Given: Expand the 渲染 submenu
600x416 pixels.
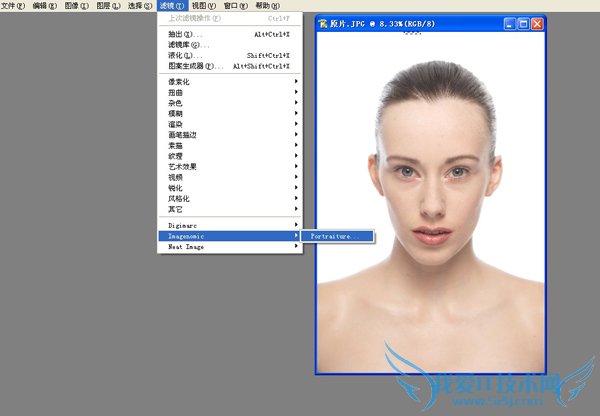Looking at the screenshot, I should 230,124.
